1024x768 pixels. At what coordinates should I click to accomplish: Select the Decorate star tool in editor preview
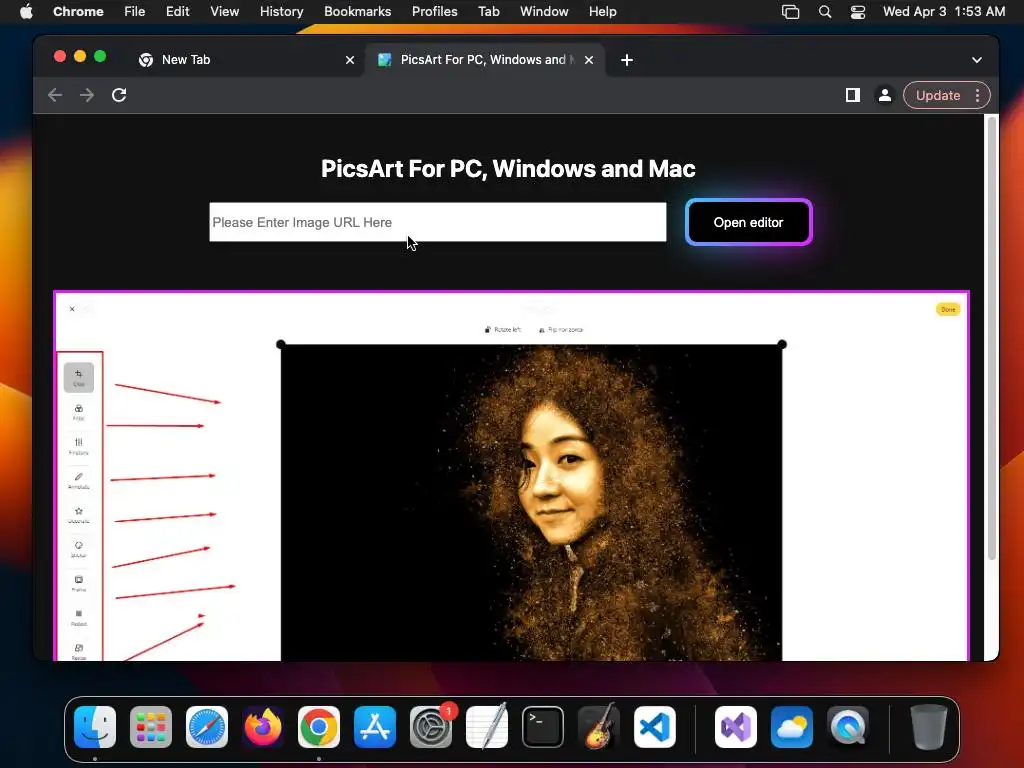(78, 515)
